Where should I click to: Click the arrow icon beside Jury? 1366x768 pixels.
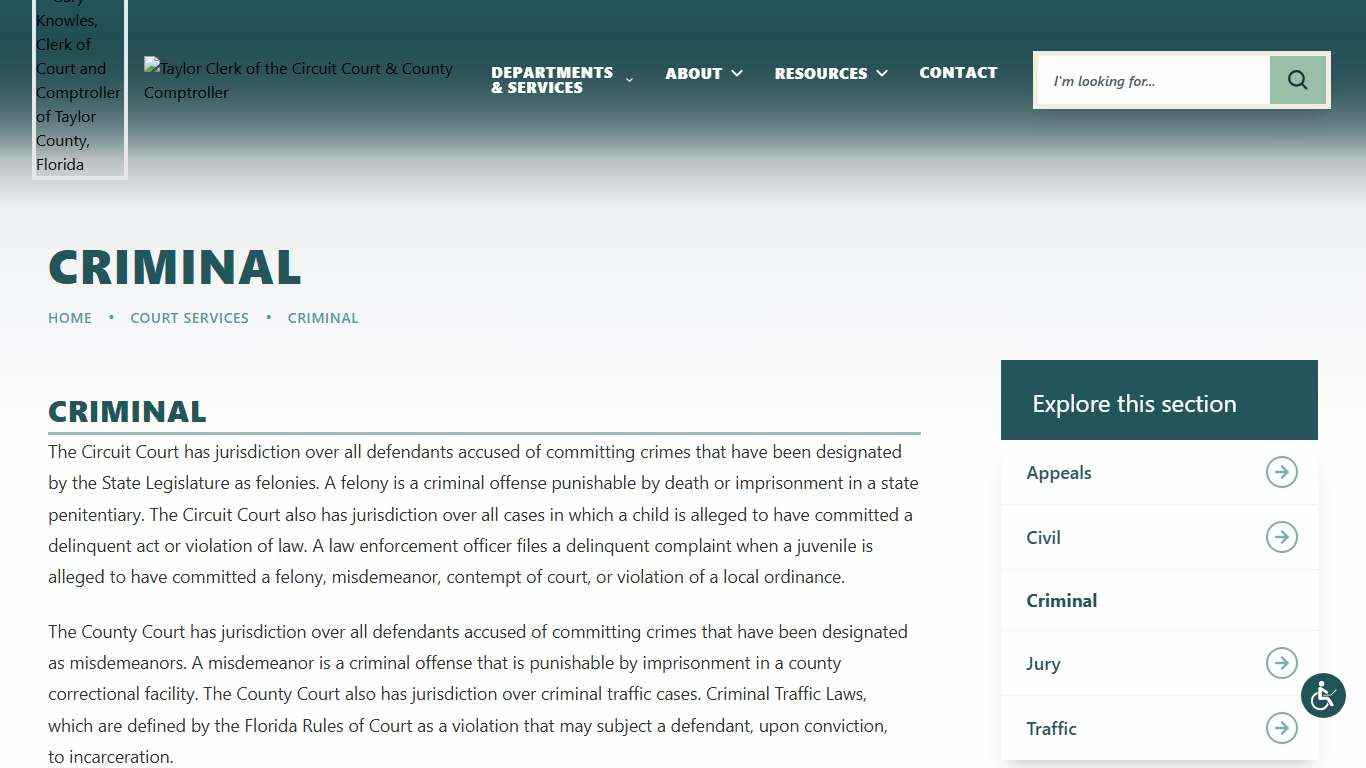click(x=1281, y=663)
